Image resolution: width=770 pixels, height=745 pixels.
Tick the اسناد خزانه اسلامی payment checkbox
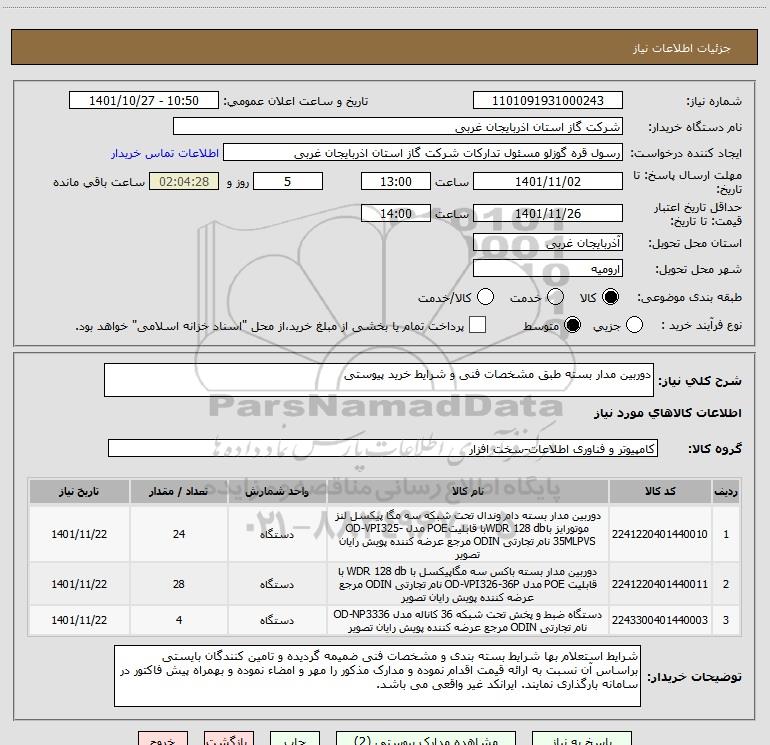(477, 325)
